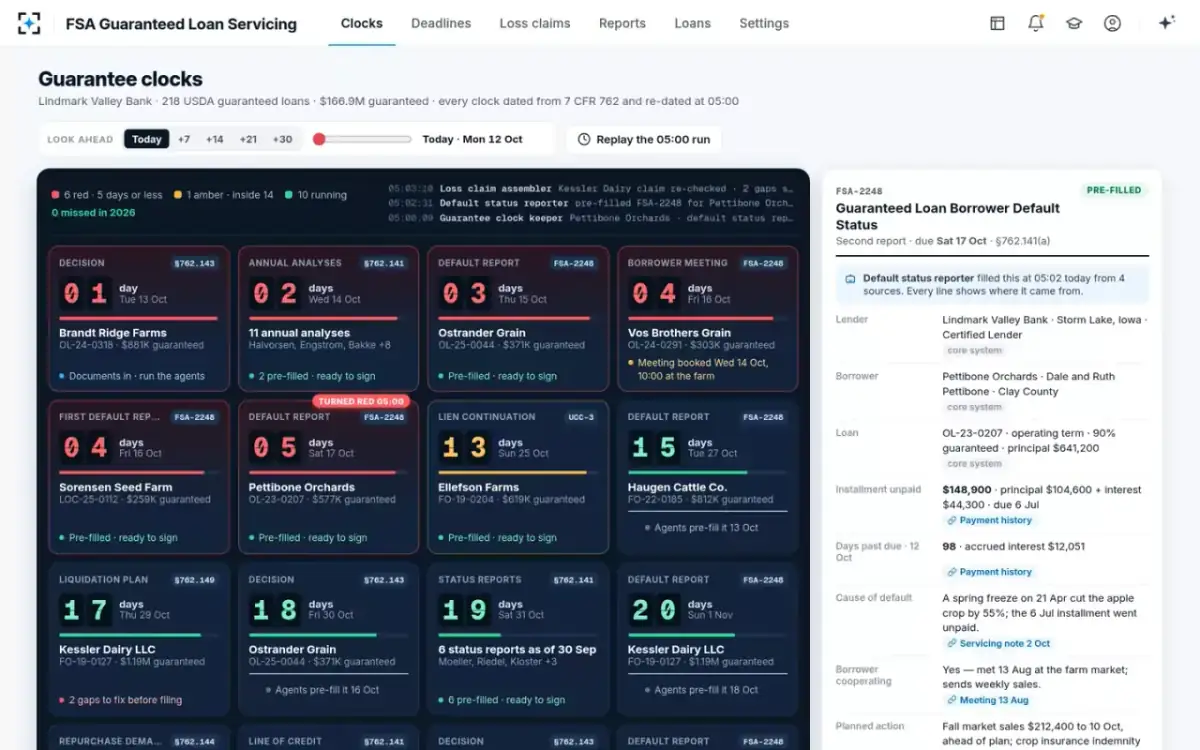Screen dimensions: 1200x750
Task: Click the "1 amber · inside 14" legend
Action: point(223,195)
